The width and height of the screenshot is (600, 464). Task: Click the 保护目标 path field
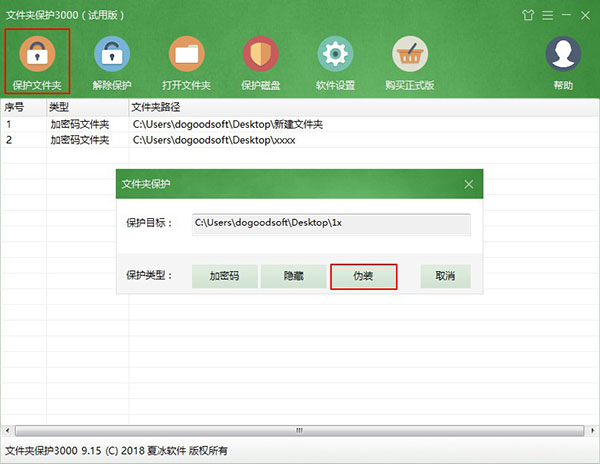tap(331, 223)
